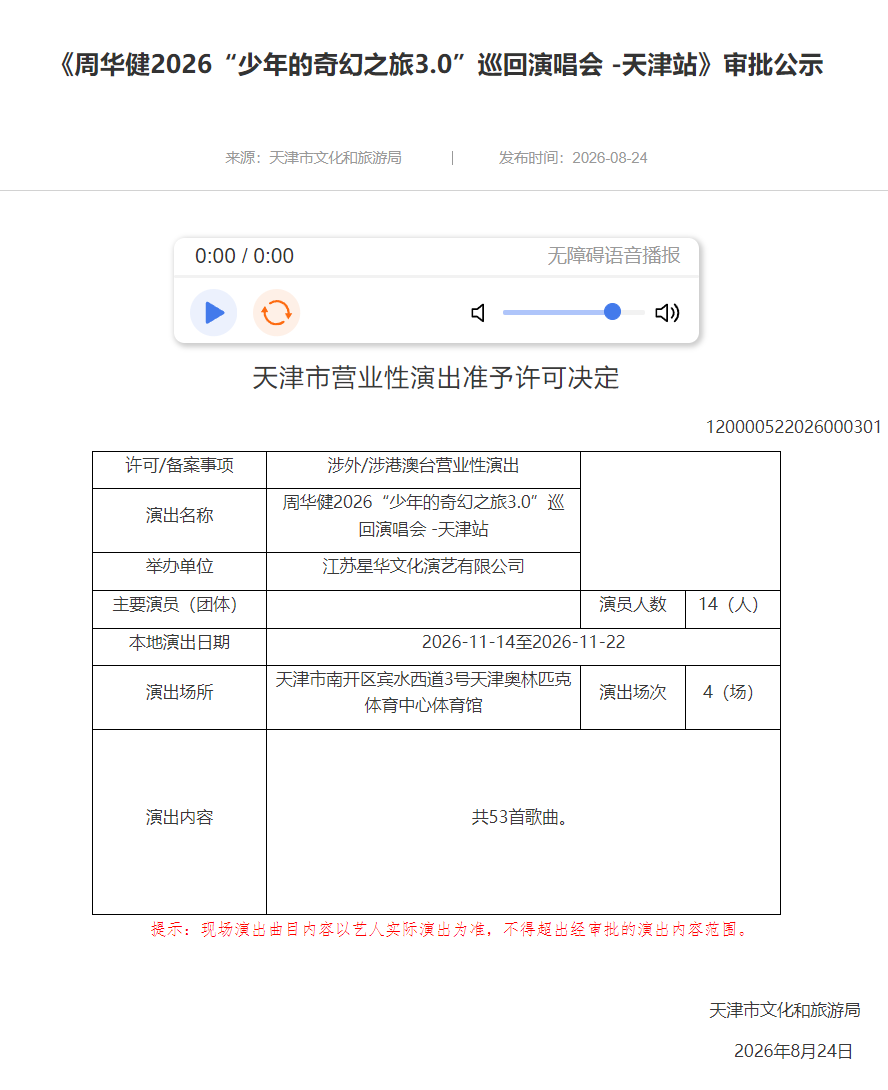Click the loud speaker icon
Screen dimensions: 888x1090
pyautogui.click(x=667, y=313)
